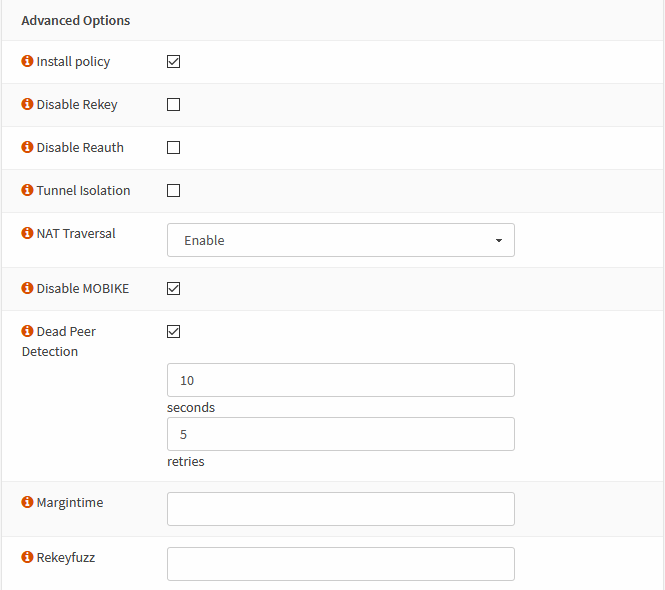Screen dimensions: 665x590
Task: Open Tunnel Isolation help icon
Action: 27,190
